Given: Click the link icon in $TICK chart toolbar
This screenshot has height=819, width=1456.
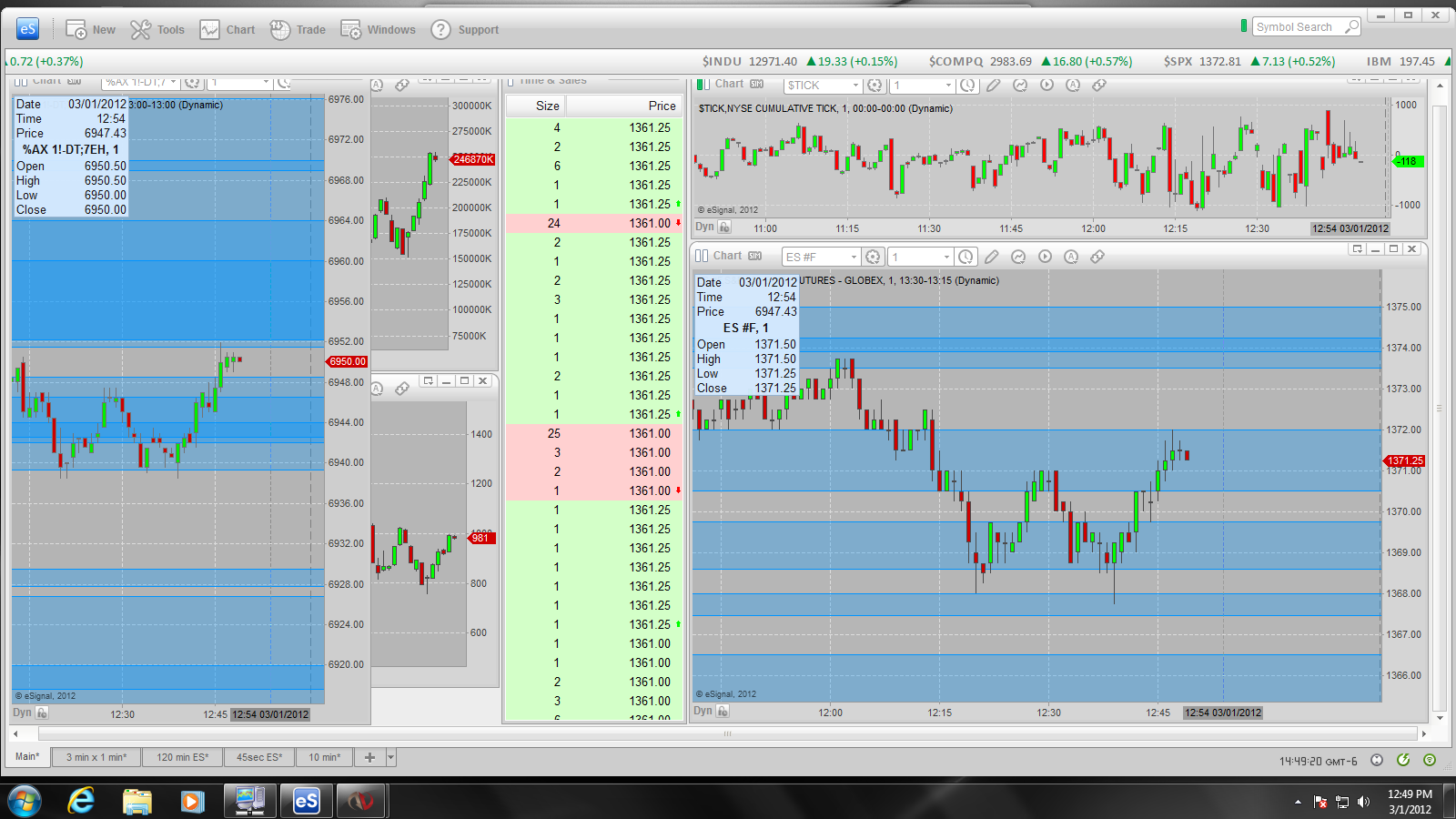Looking at the screenshot, I should click(x=1099, y=85).
